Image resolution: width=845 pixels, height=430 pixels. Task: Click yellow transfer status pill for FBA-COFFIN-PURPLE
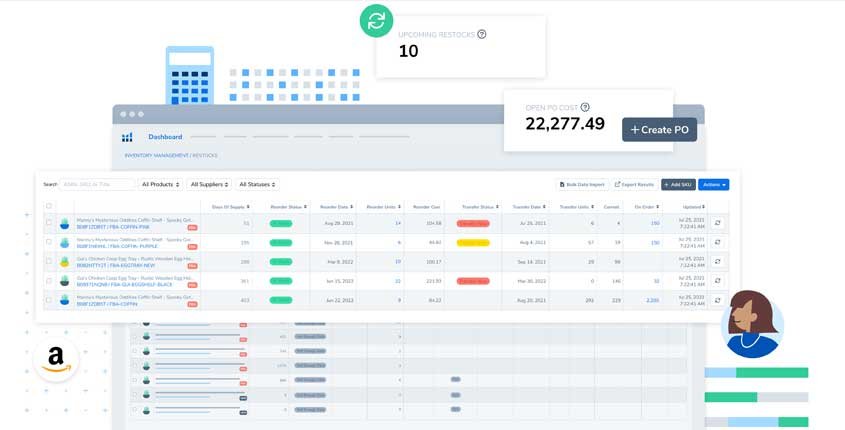coord(473,242)
